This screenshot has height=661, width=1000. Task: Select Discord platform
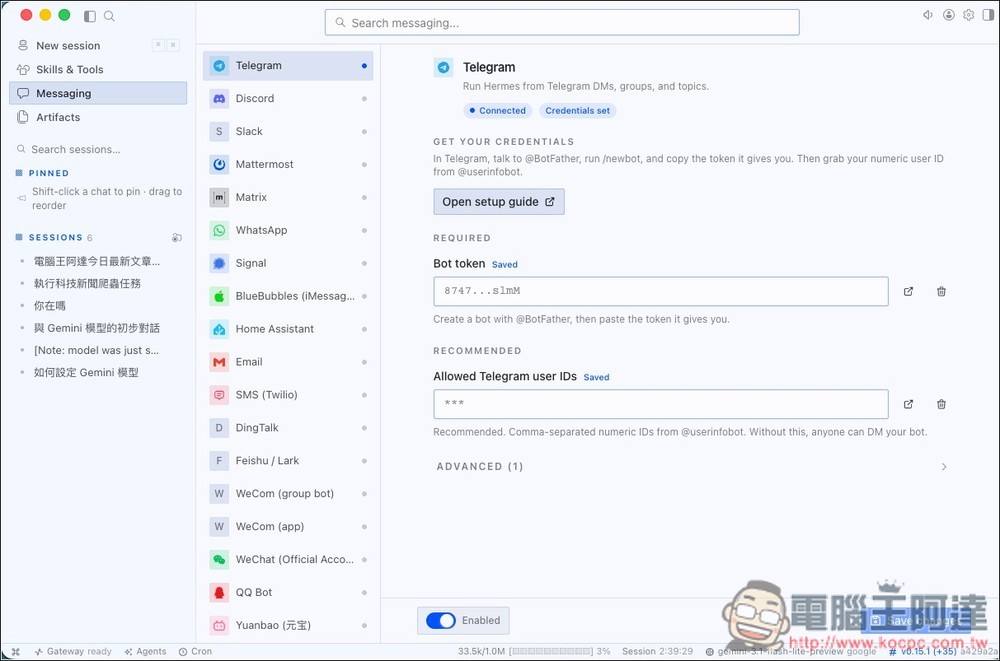[x=288, y=98]
